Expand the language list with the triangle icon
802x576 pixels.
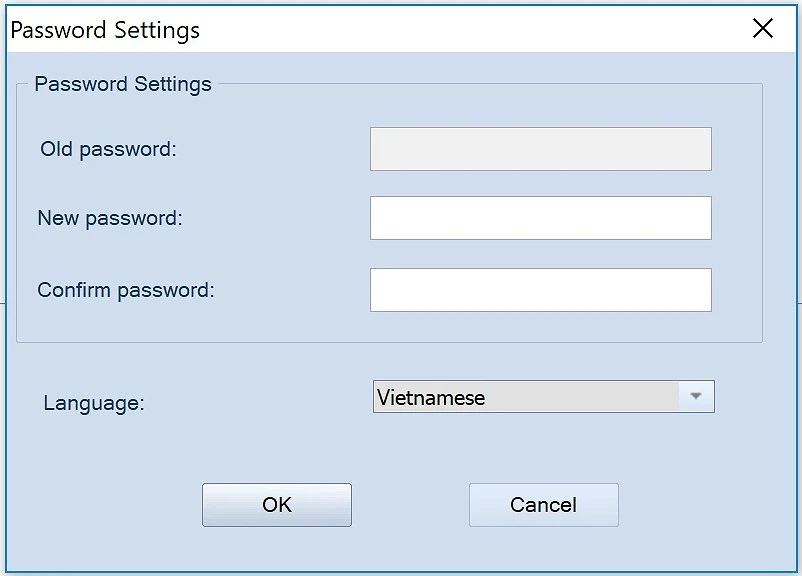pyautogui.click(x=696, y=397)
